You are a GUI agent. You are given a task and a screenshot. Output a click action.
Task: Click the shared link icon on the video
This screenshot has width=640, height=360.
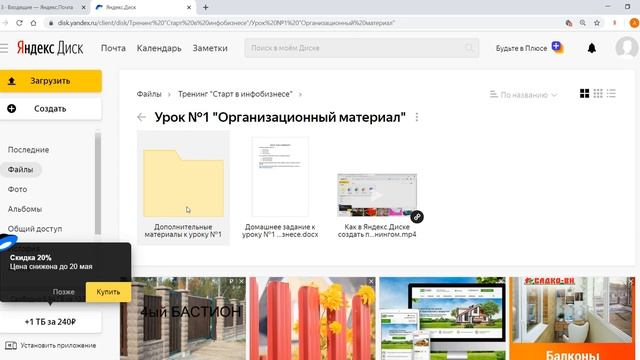(x=417, y=217)
